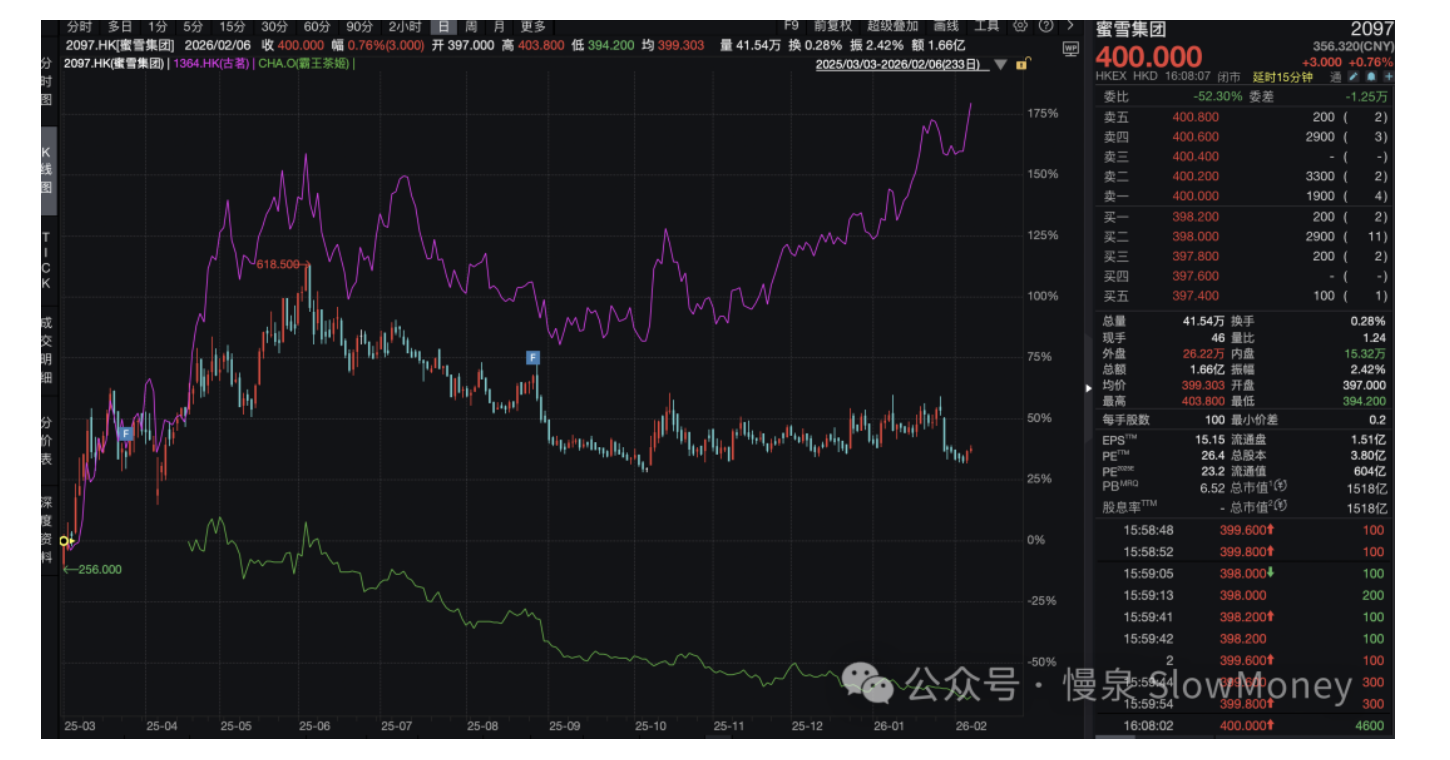Open the 更多 more periods dropdown
This screenshot has width=1450, height=760.
click(x=533, y=26)
